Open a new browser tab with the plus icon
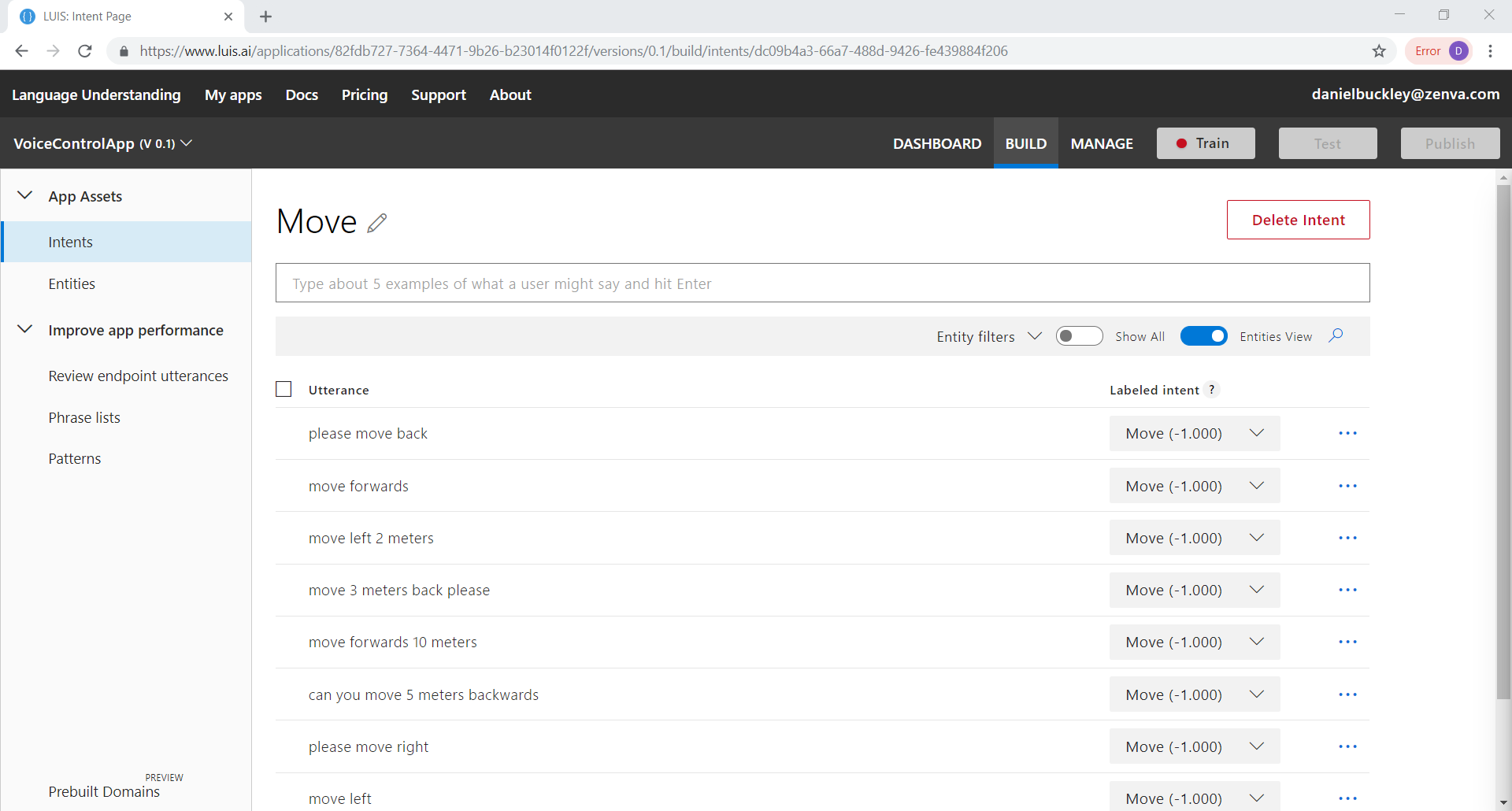The width and height of the screenshot is (1512, 811). point(265,17)
